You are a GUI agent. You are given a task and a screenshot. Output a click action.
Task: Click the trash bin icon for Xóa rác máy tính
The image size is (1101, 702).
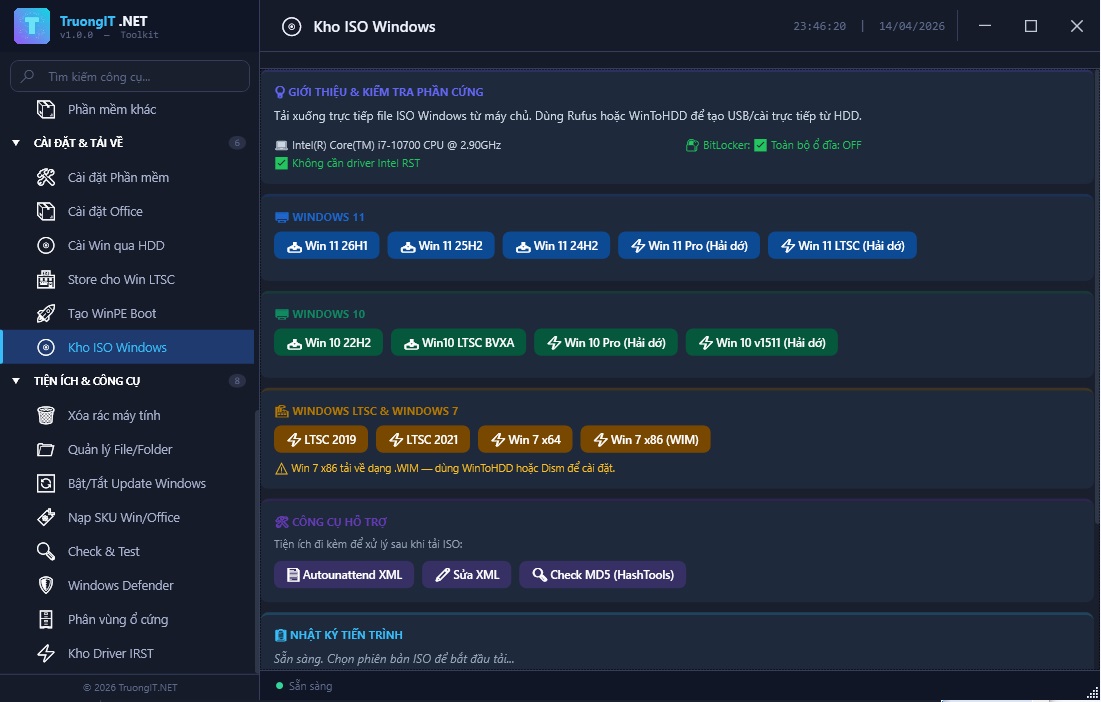tap(46, 415)
